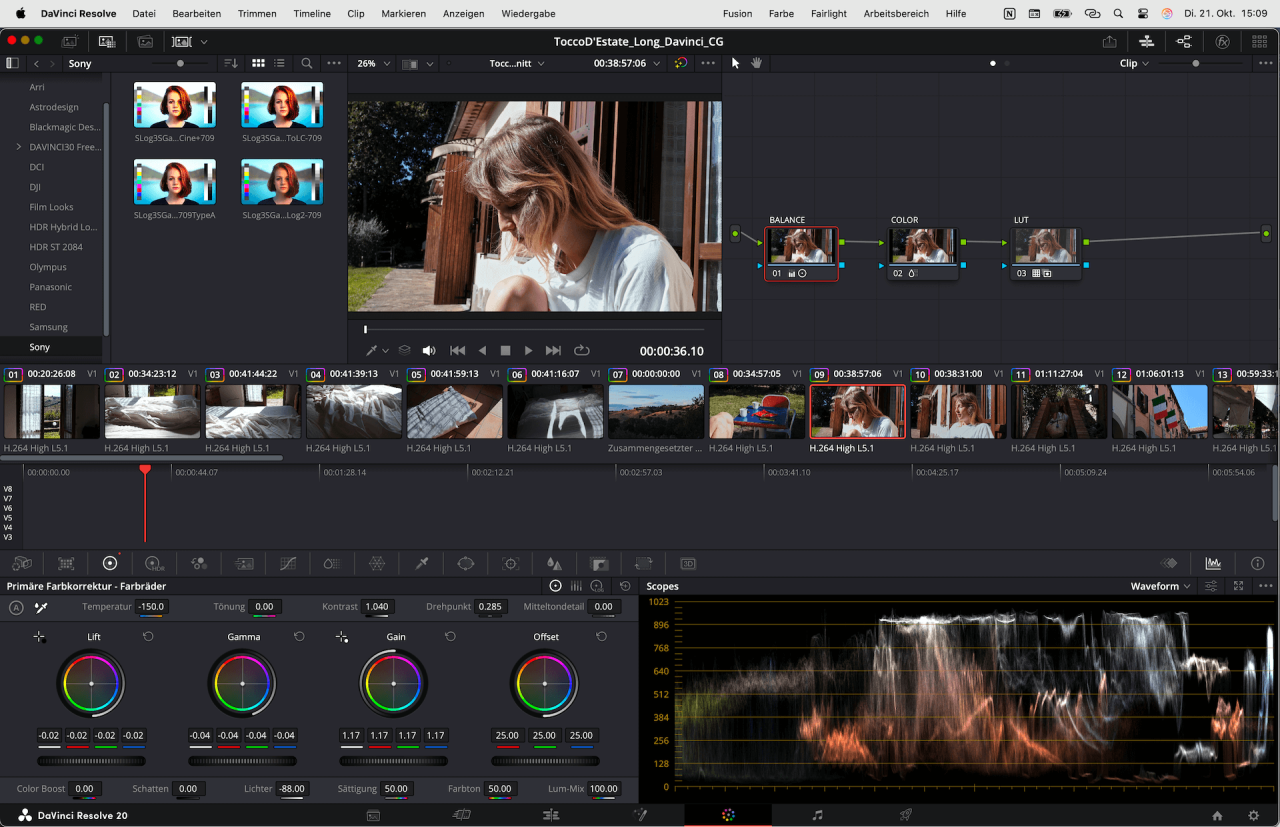Toggle auto color balance (A) button
This screenshot has width=1280, height=827.
coord(16,607)
